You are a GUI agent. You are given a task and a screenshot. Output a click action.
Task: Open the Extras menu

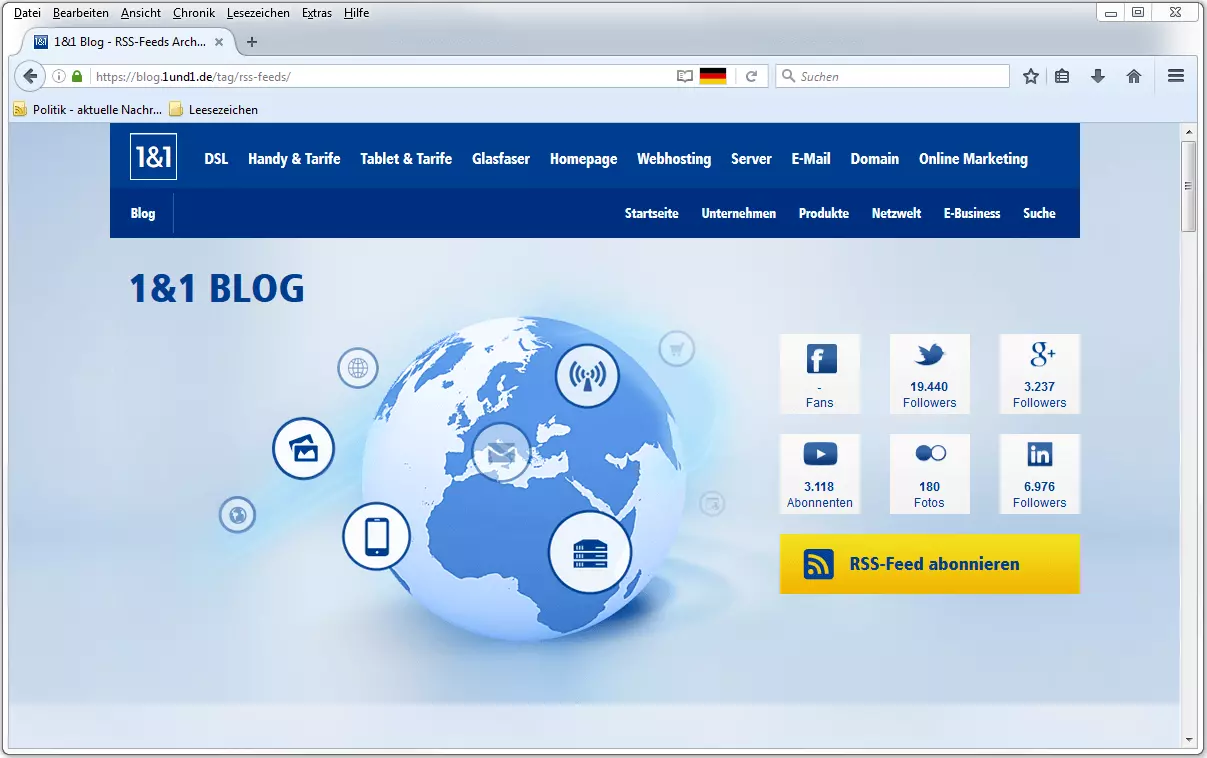click(x=317, y=13)
